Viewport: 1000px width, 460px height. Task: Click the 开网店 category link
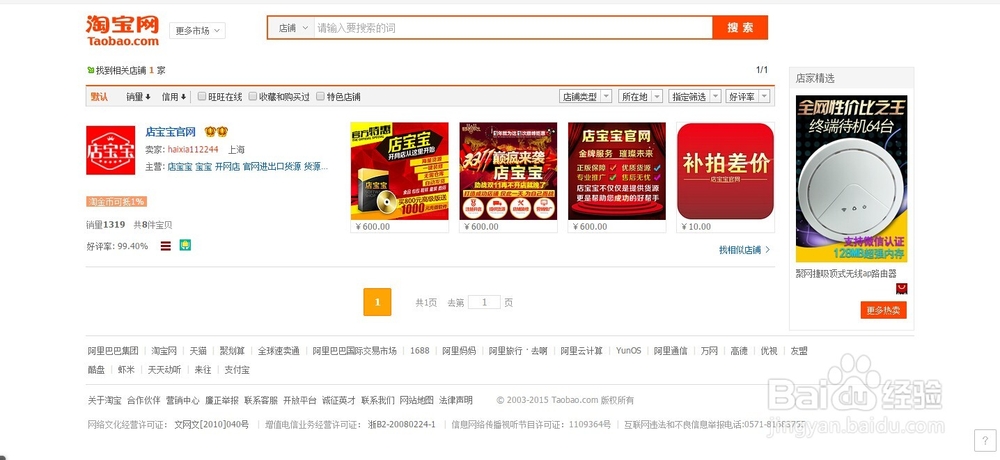click(227, 167)
